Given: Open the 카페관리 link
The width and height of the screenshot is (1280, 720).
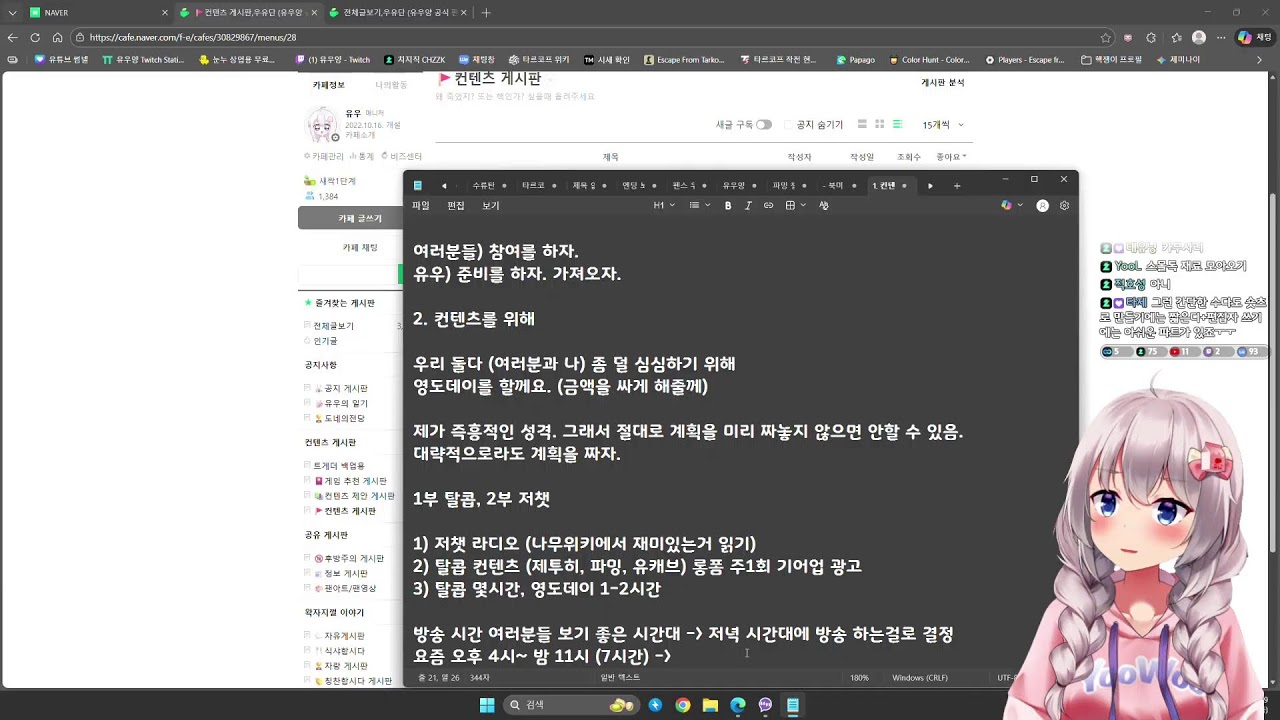Looking at the screenshot, I should [x=324, y=156].
